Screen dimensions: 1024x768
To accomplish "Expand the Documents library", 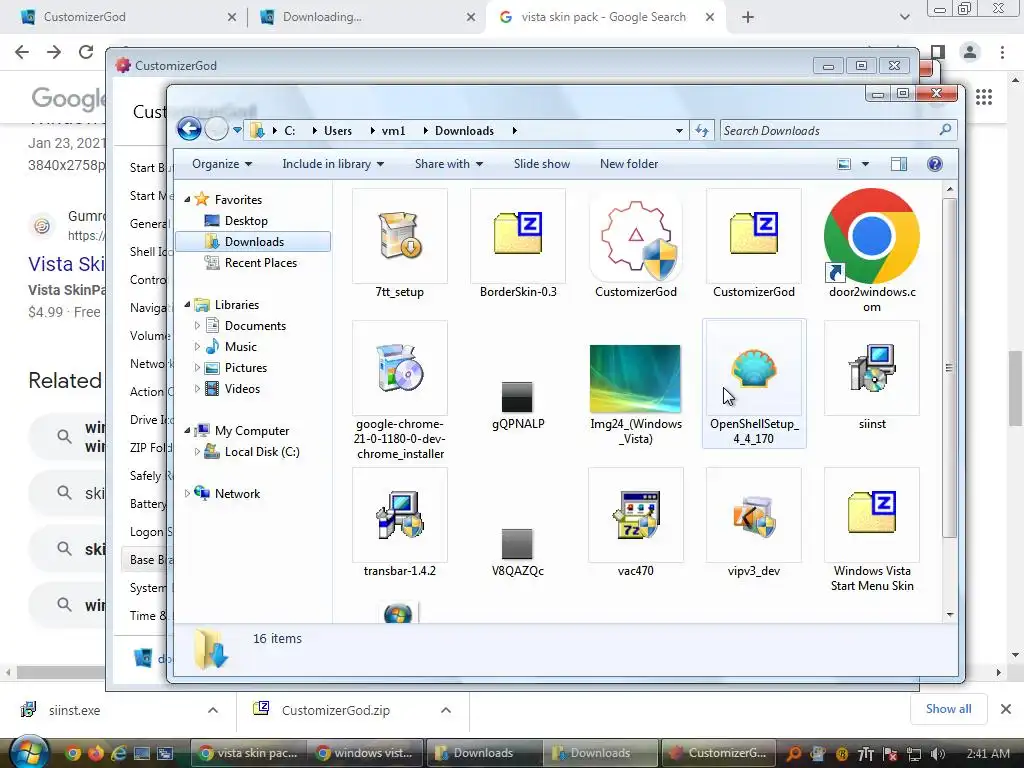I will point(197,325).
